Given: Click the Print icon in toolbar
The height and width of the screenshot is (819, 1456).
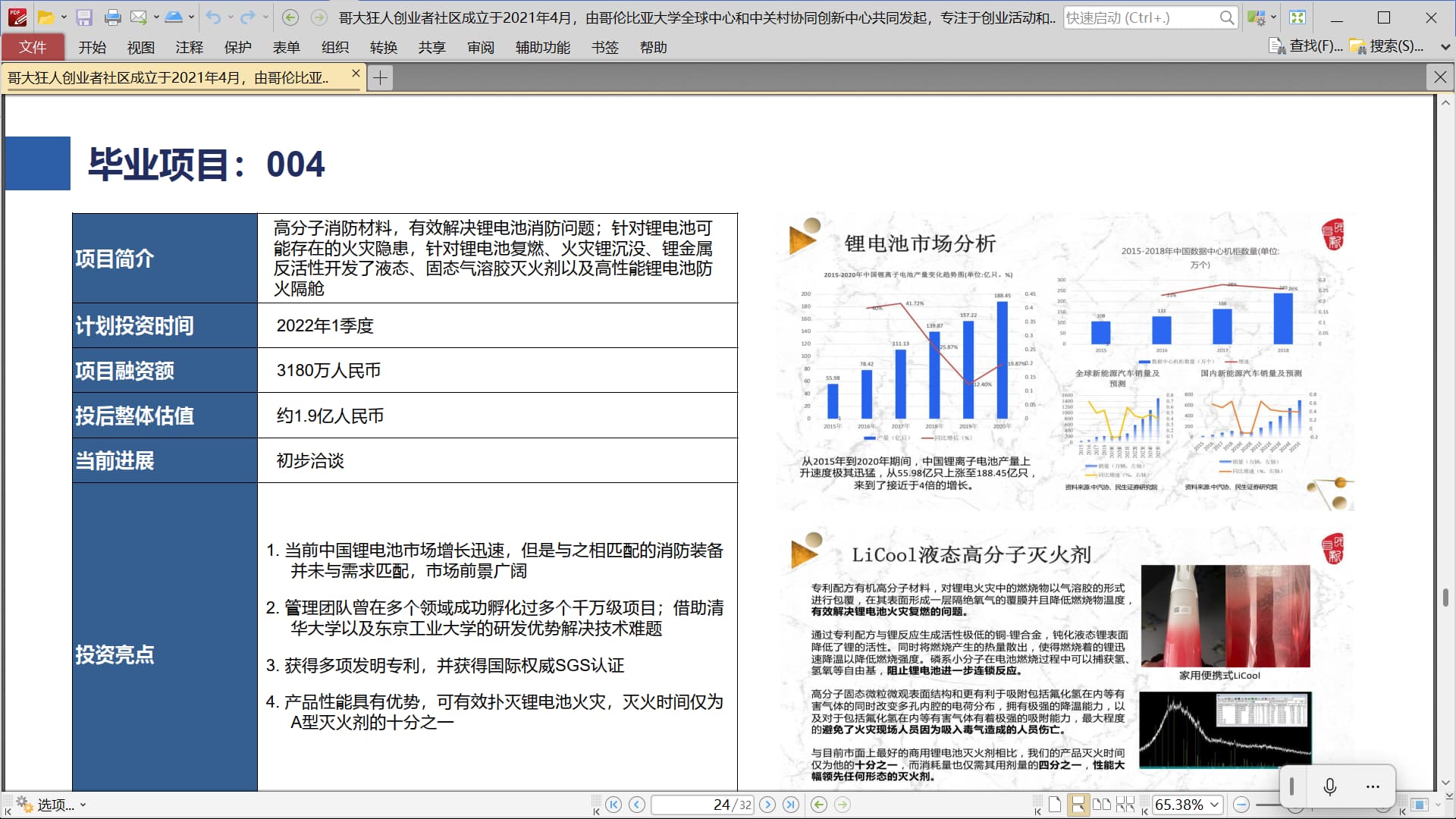Looking at the screenshot, I should [112, 17].
